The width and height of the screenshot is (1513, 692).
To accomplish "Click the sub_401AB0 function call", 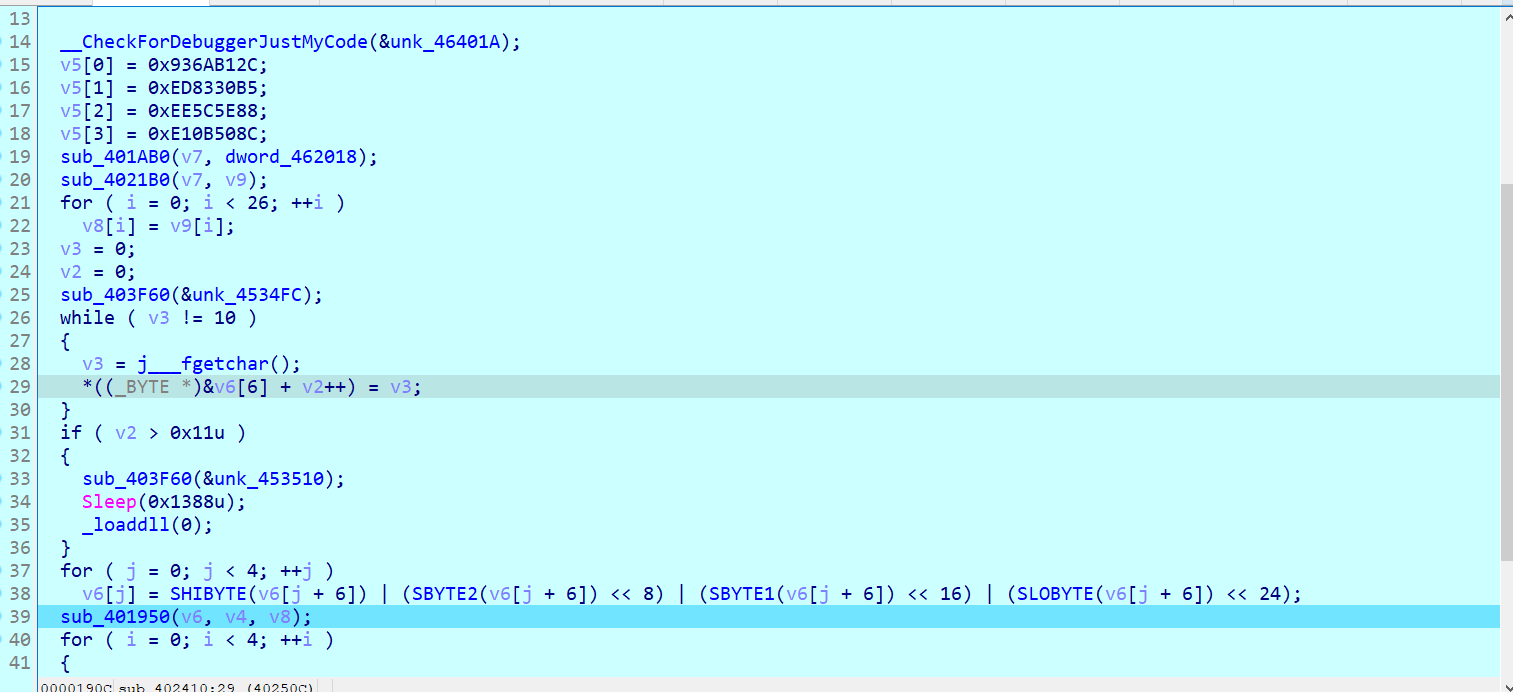I will tap(115, 157).
